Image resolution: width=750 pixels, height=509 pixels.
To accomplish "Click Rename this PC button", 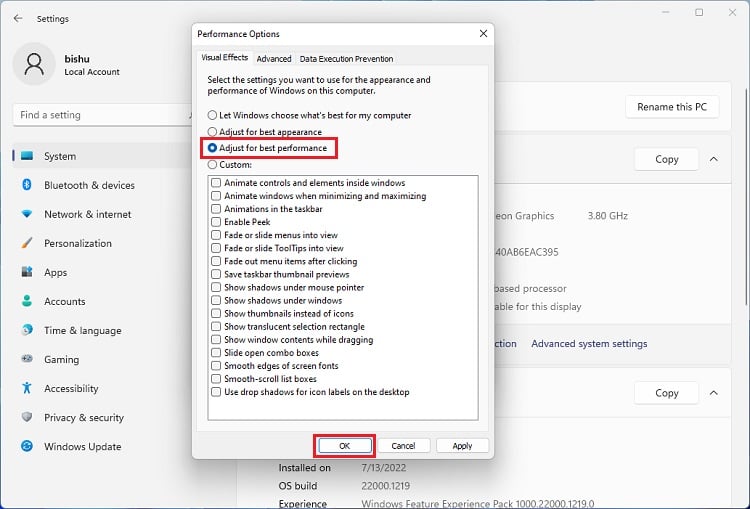I will [672, 107].
